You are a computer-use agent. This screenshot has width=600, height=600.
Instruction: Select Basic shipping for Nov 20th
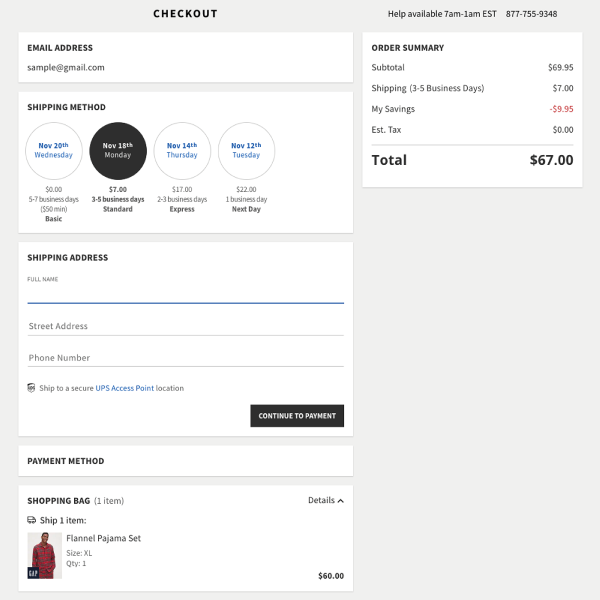(53, 151)
